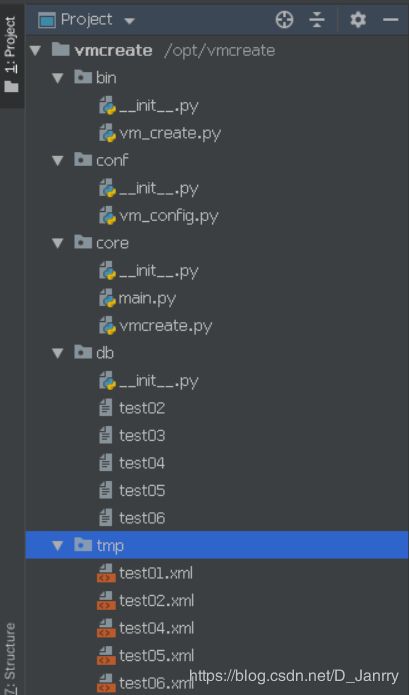Select the vm_create.py Python file icon
This screenshot has width=409, height=695.
point(107,133)
